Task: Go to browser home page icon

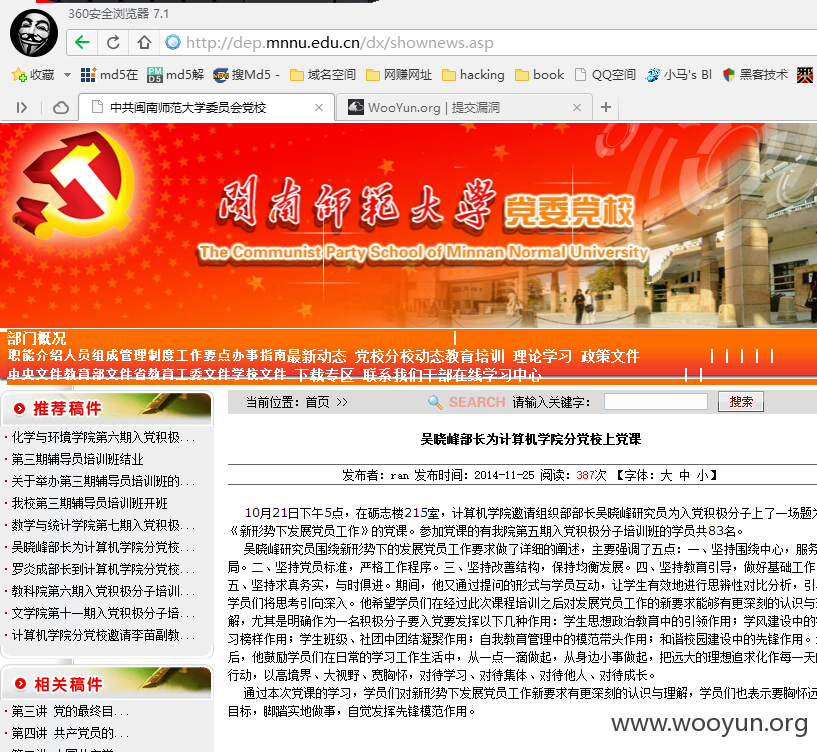Action: pyautogui.click(x=144, y=42)
